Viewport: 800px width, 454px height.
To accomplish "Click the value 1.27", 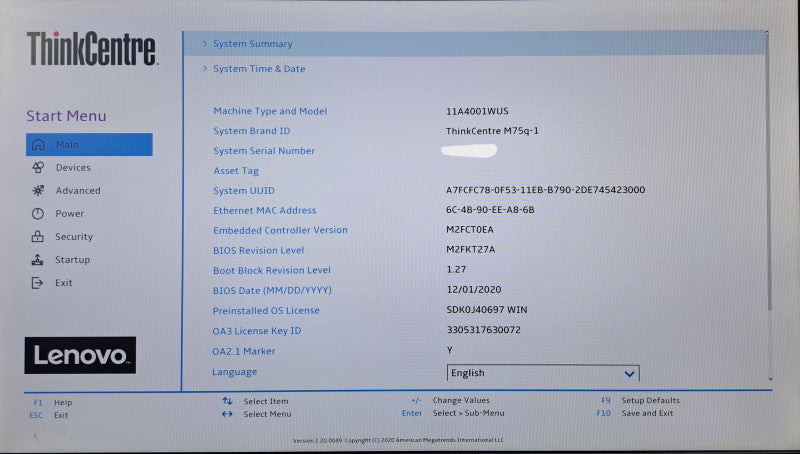I will [456, 269].
